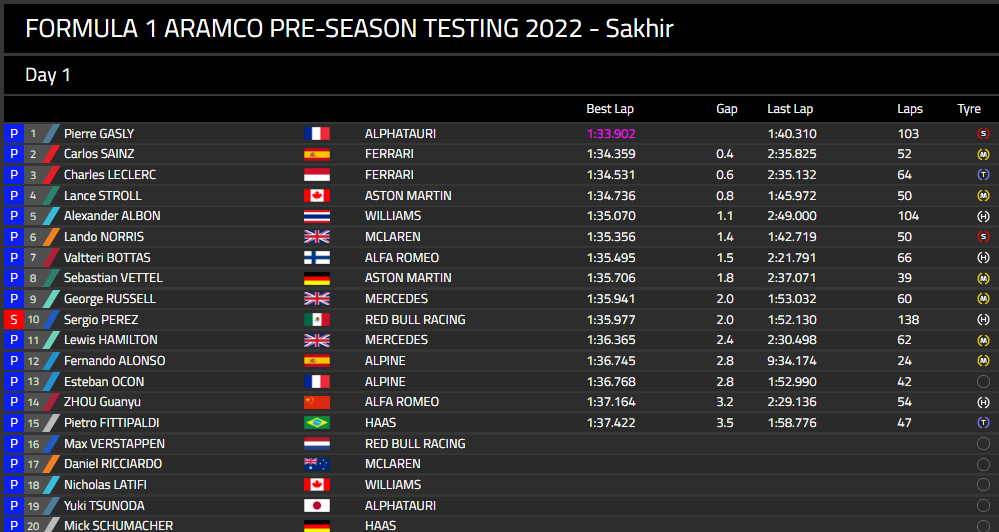
Task: Click the Mexican flag next to Sergio Perez
Action: (317, 319)
